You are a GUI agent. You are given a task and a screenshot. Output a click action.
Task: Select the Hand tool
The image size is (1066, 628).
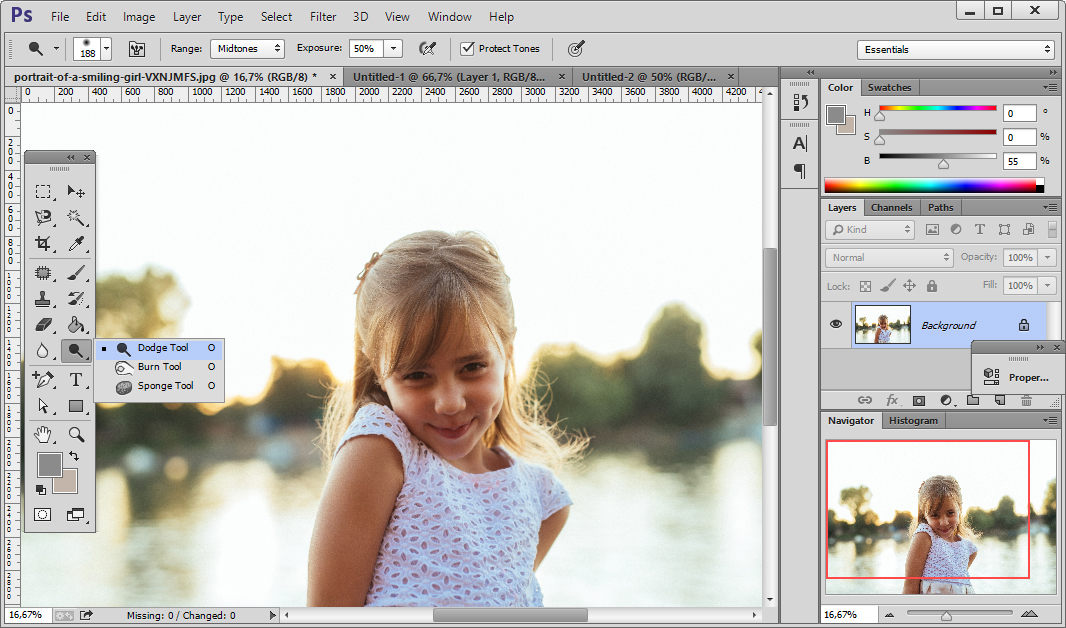click(x=43, y=434)
